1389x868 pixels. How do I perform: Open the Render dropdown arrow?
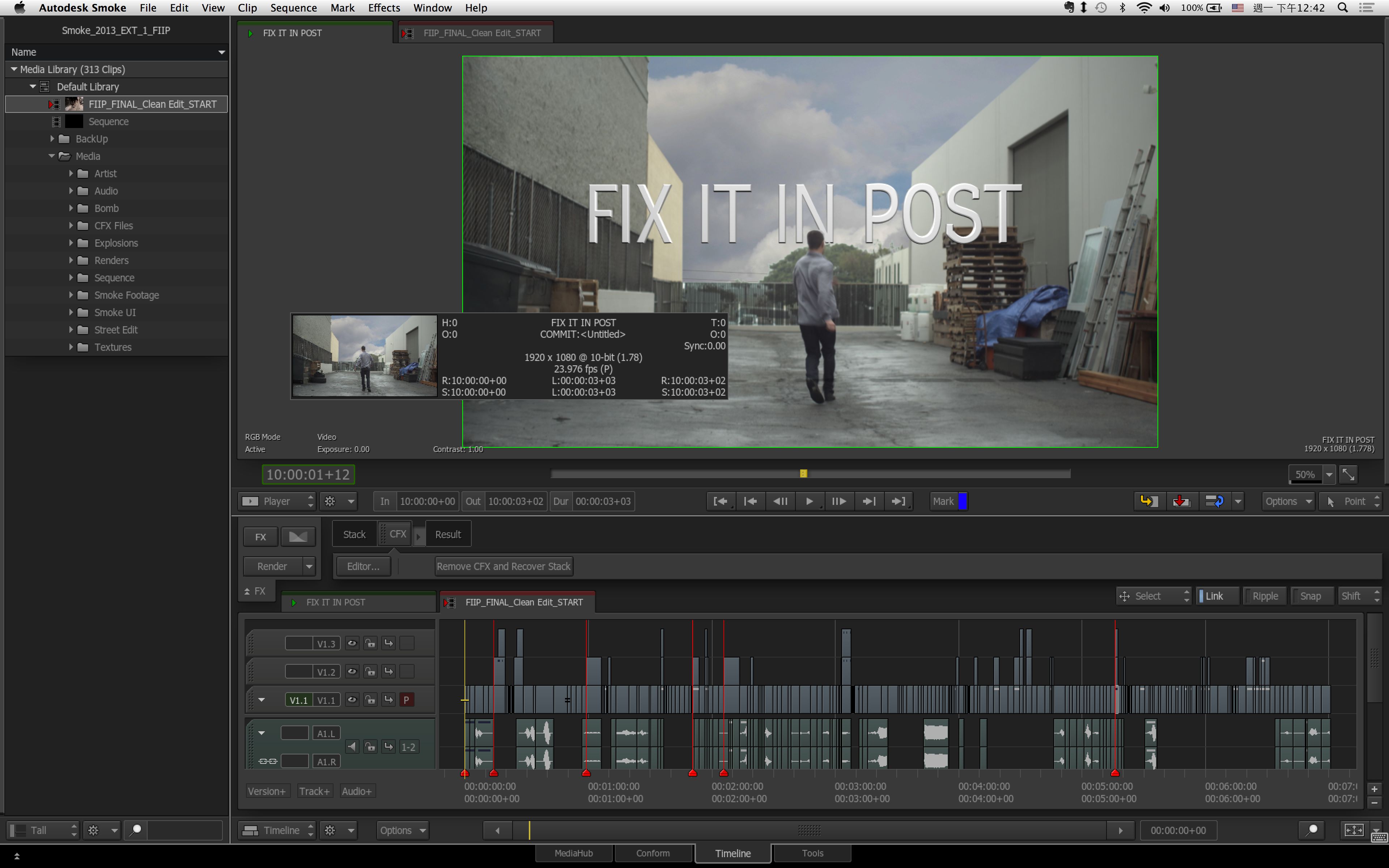click(309, 566)
